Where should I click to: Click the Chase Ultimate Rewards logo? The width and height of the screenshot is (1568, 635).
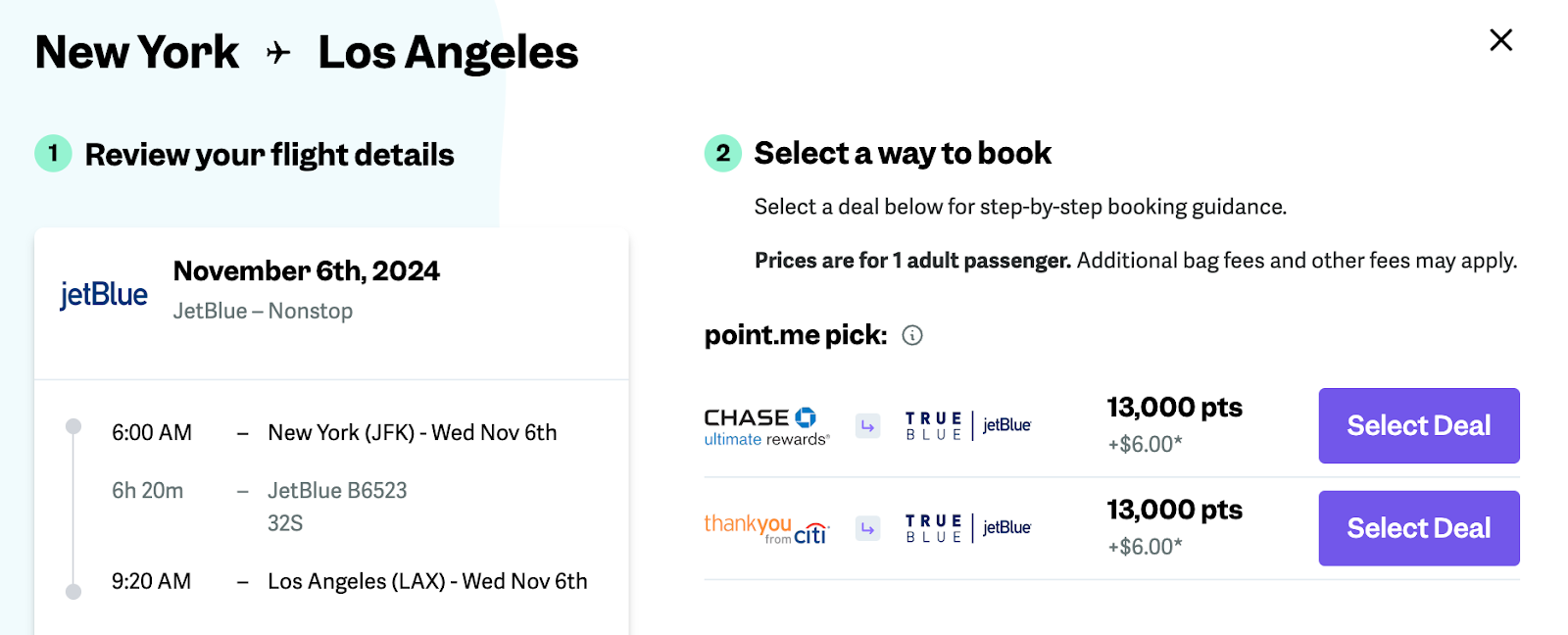tap(766, 426)
